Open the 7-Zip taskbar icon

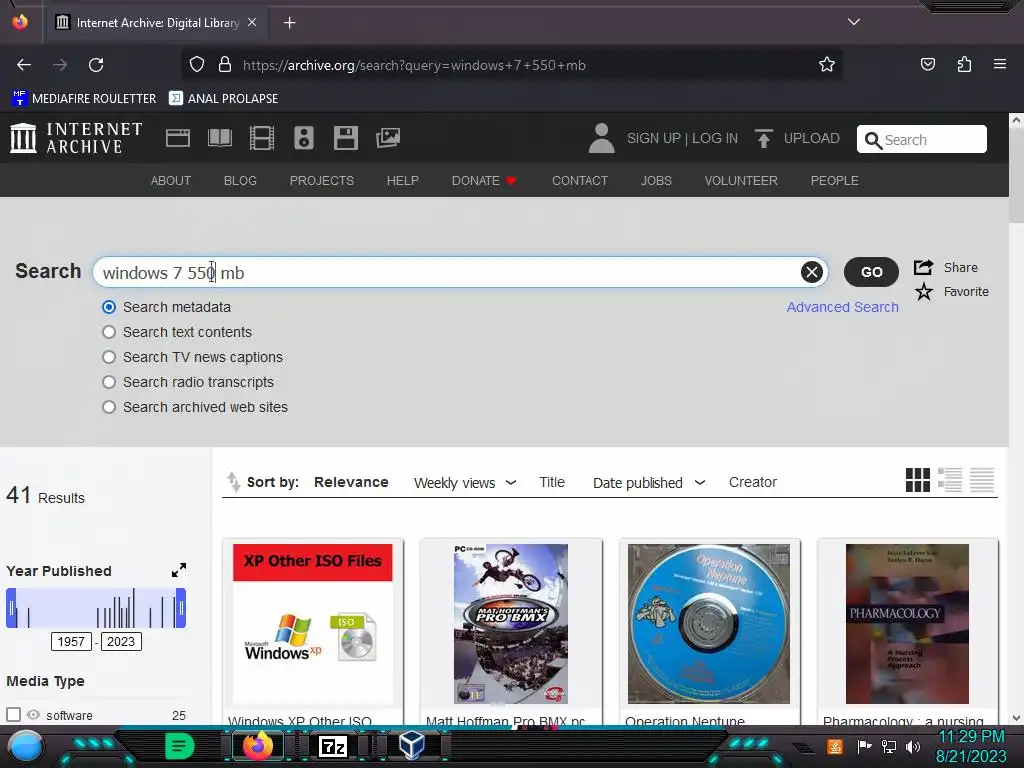[x=332, y=746]
